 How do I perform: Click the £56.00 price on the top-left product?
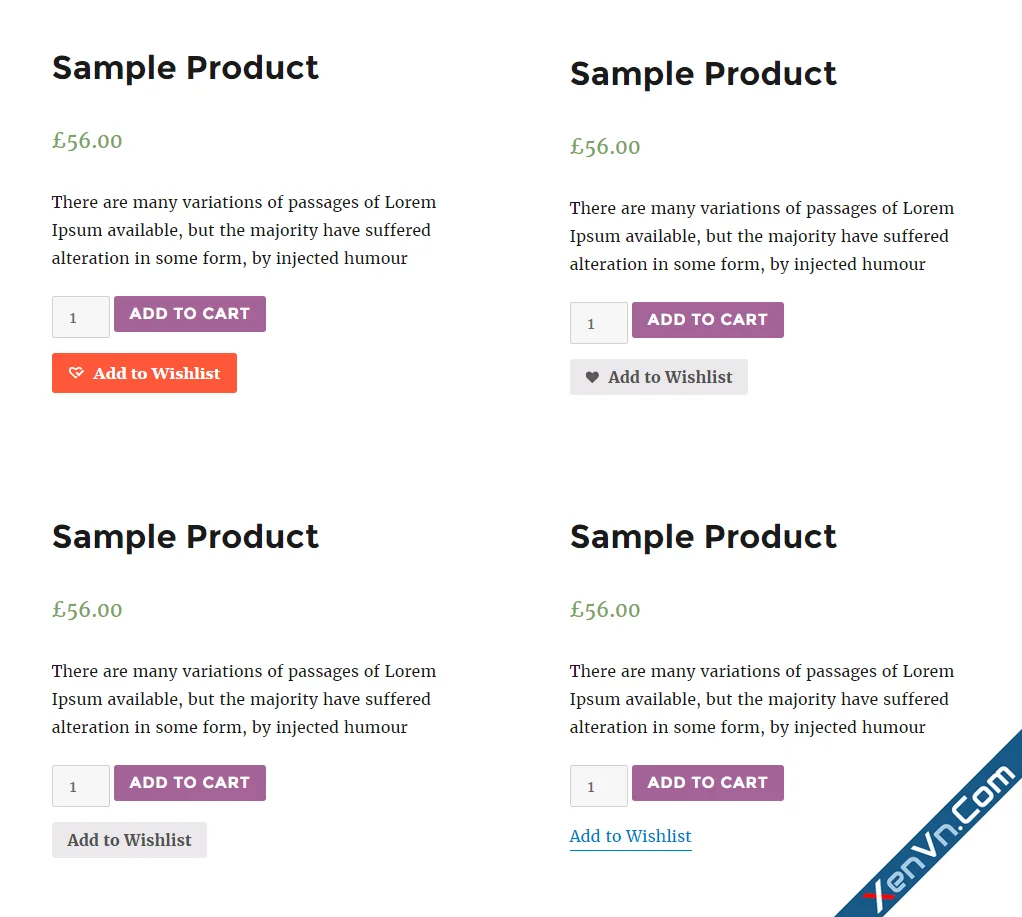[87, 141]
